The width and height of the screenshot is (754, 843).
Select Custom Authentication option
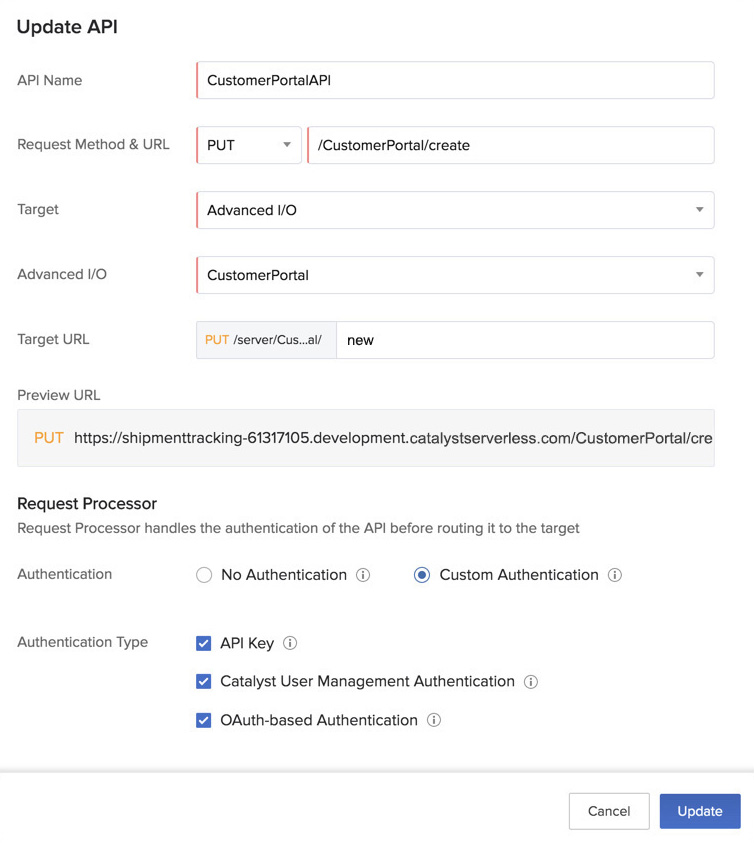click(x=422, y=575)
